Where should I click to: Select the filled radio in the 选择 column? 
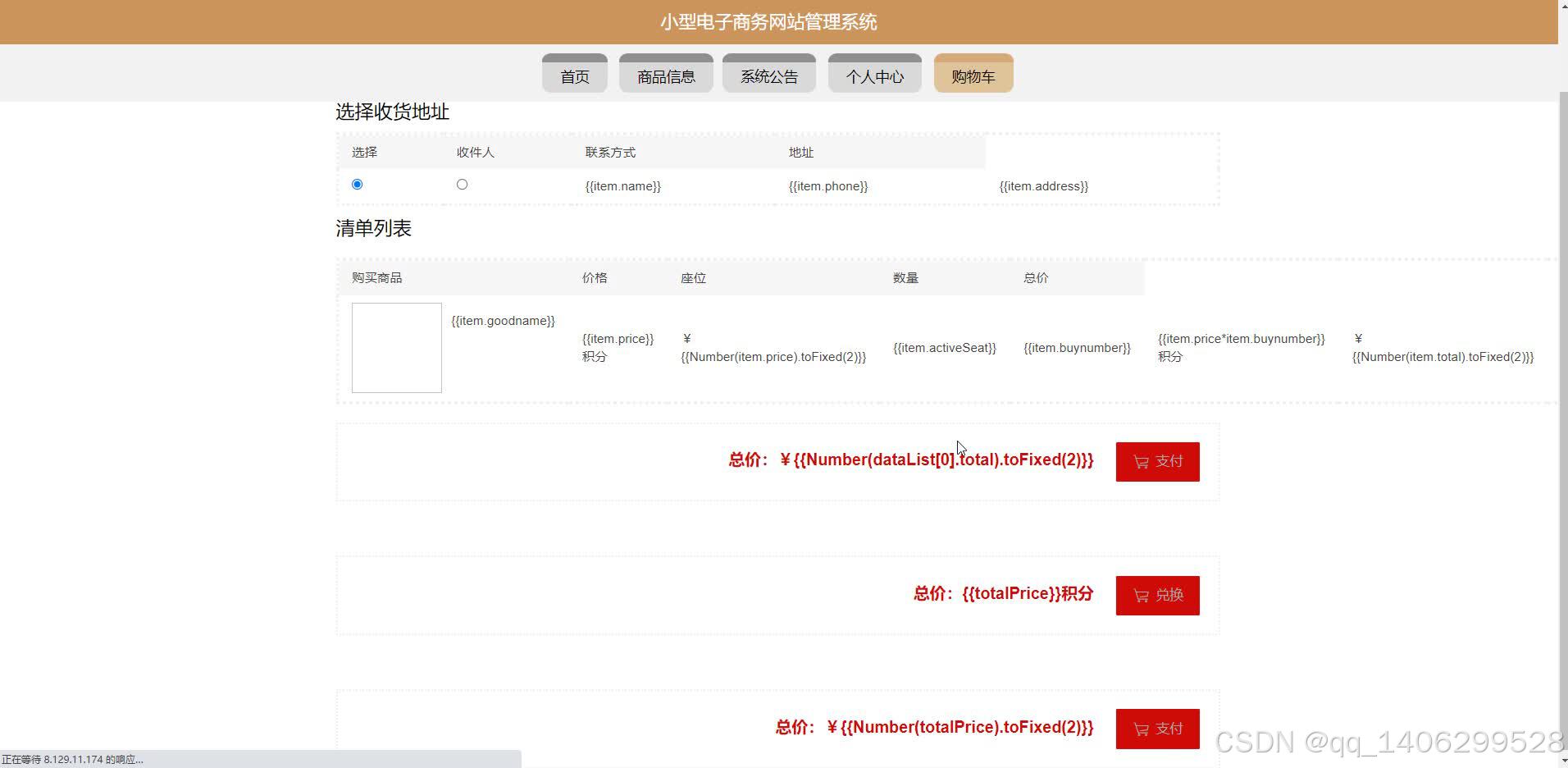(357, 184)
